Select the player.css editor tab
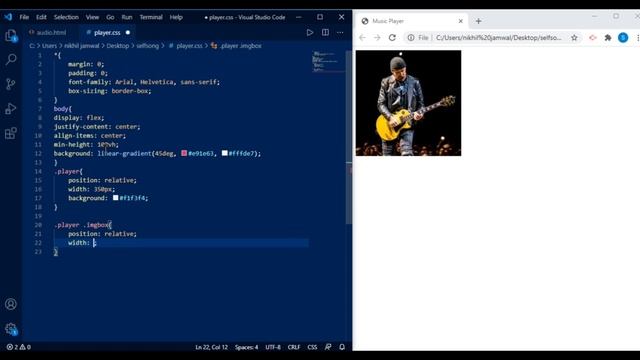This screenshot has width=640, height=360. pyautogui.click(x=107, y=32)
